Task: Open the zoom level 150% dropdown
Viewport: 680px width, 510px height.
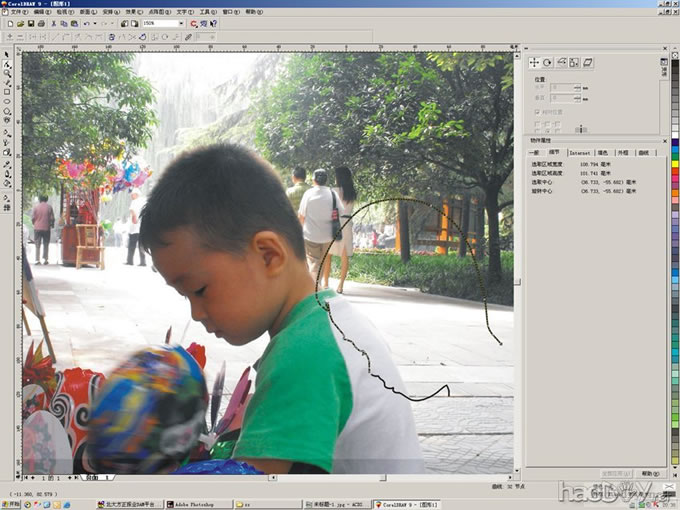Action: click(181, 23)
